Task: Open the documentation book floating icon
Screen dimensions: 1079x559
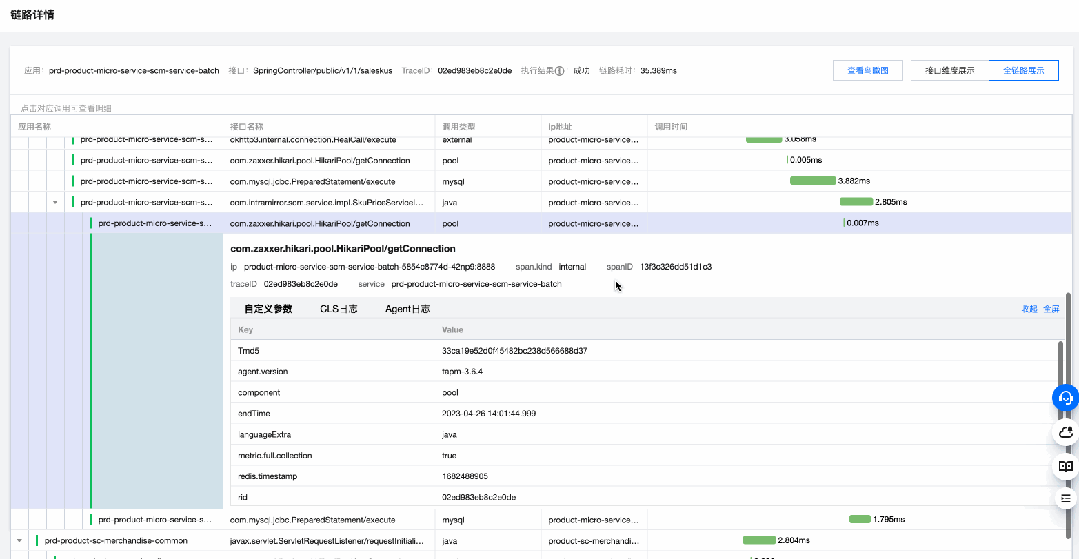Action: click(x=1065, y=466)
